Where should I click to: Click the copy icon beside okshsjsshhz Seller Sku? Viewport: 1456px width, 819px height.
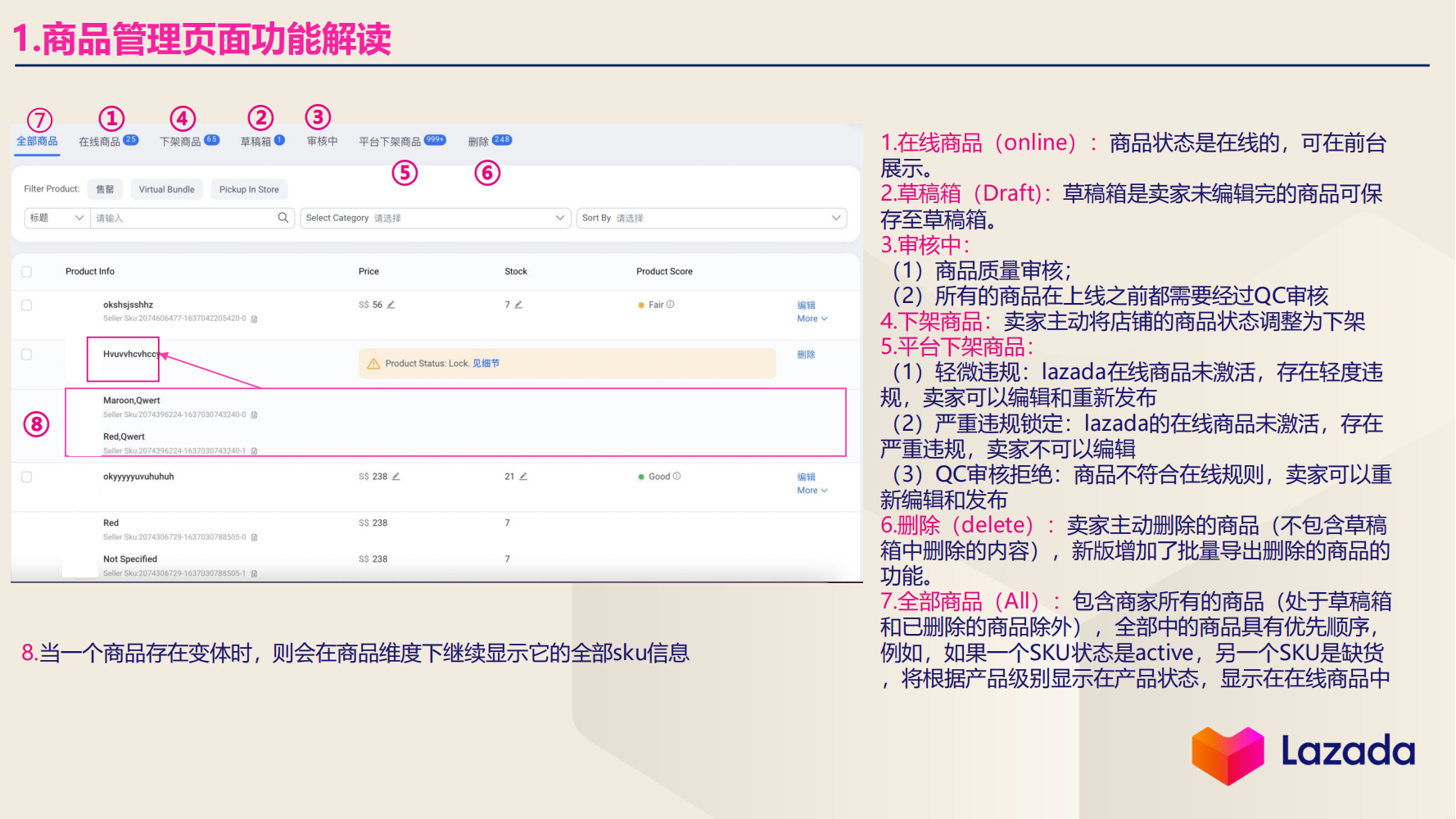coord(254,319)
